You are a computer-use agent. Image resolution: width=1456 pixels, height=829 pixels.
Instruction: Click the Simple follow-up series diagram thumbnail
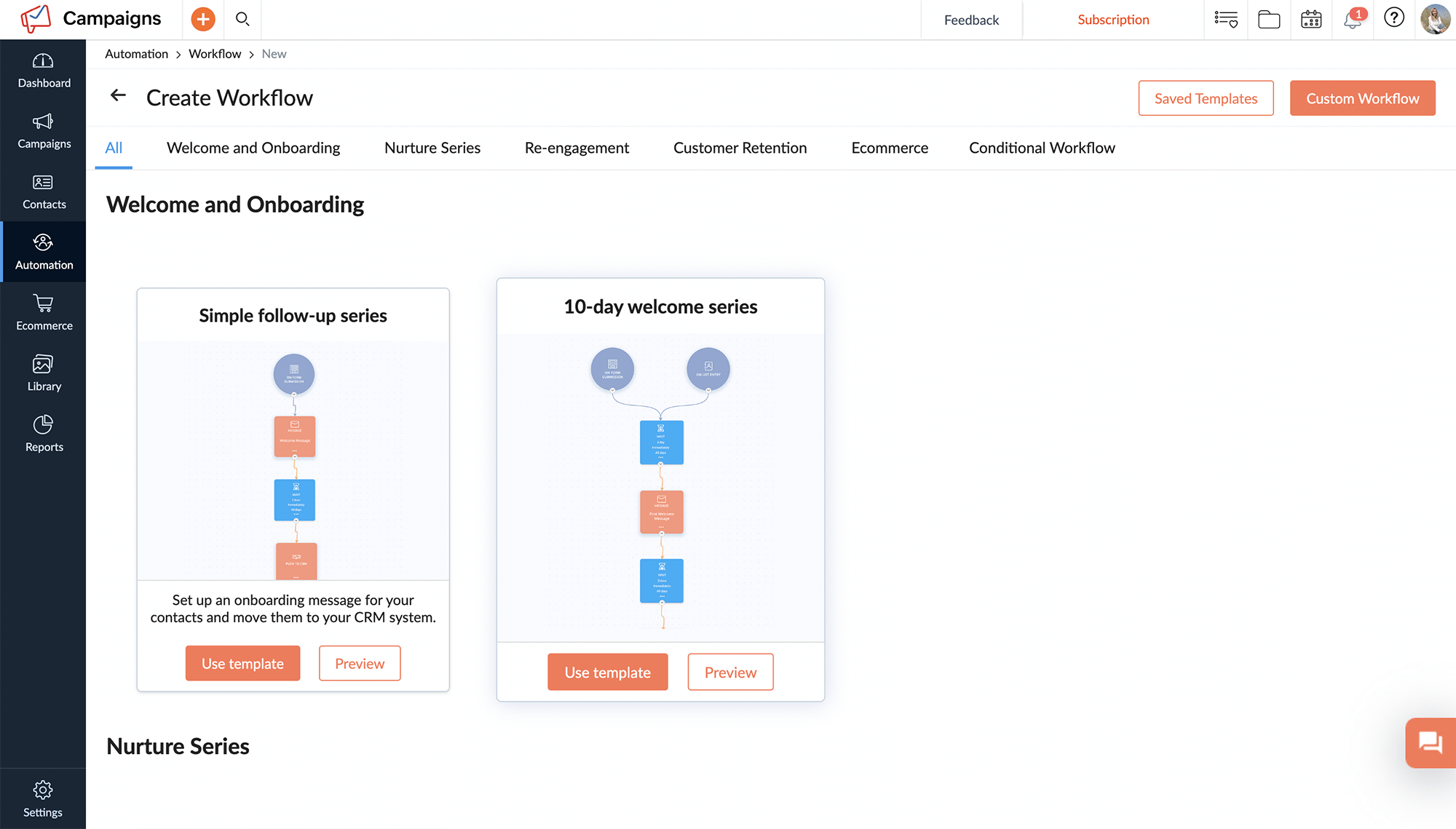click(293, 461)
